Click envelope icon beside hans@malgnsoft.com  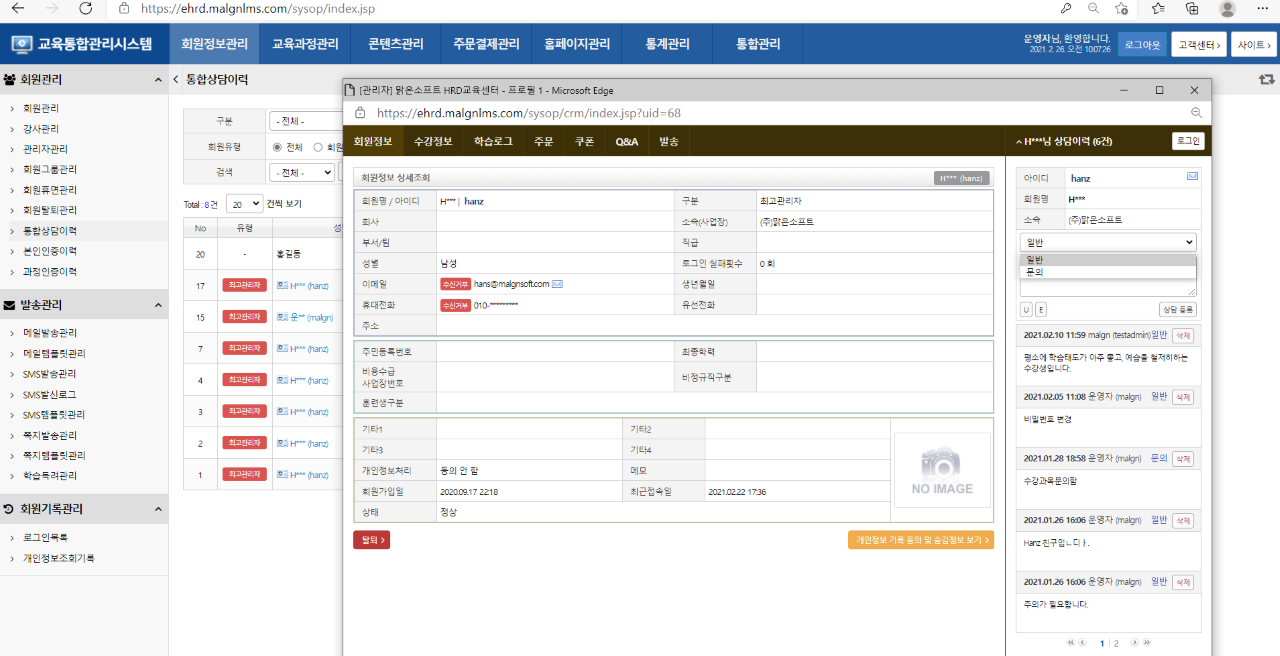557,284
